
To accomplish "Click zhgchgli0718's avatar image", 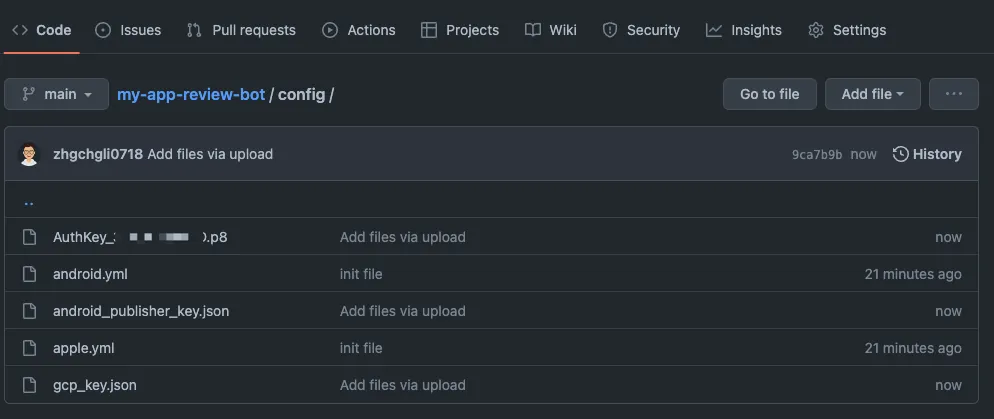I will coord(29,154).
